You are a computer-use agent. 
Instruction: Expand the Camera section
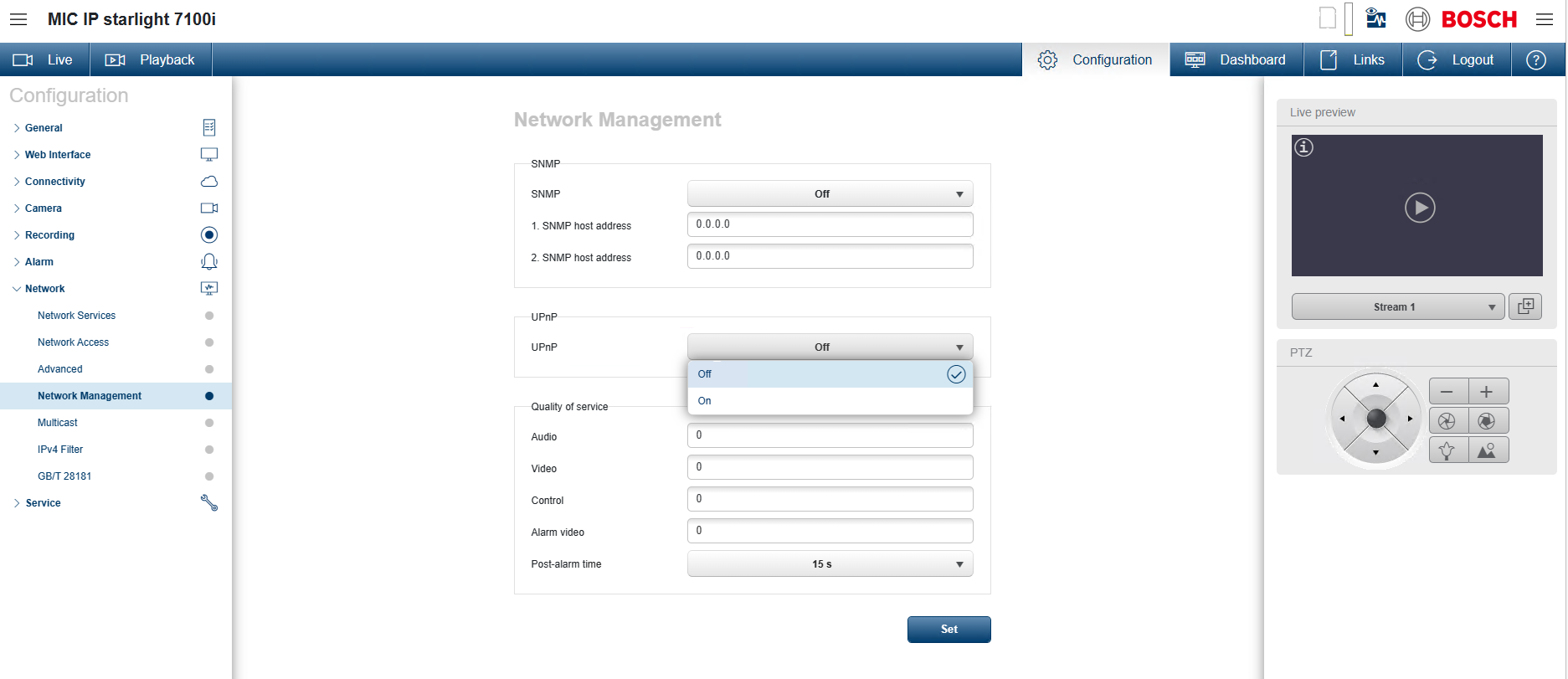[17, 208]
